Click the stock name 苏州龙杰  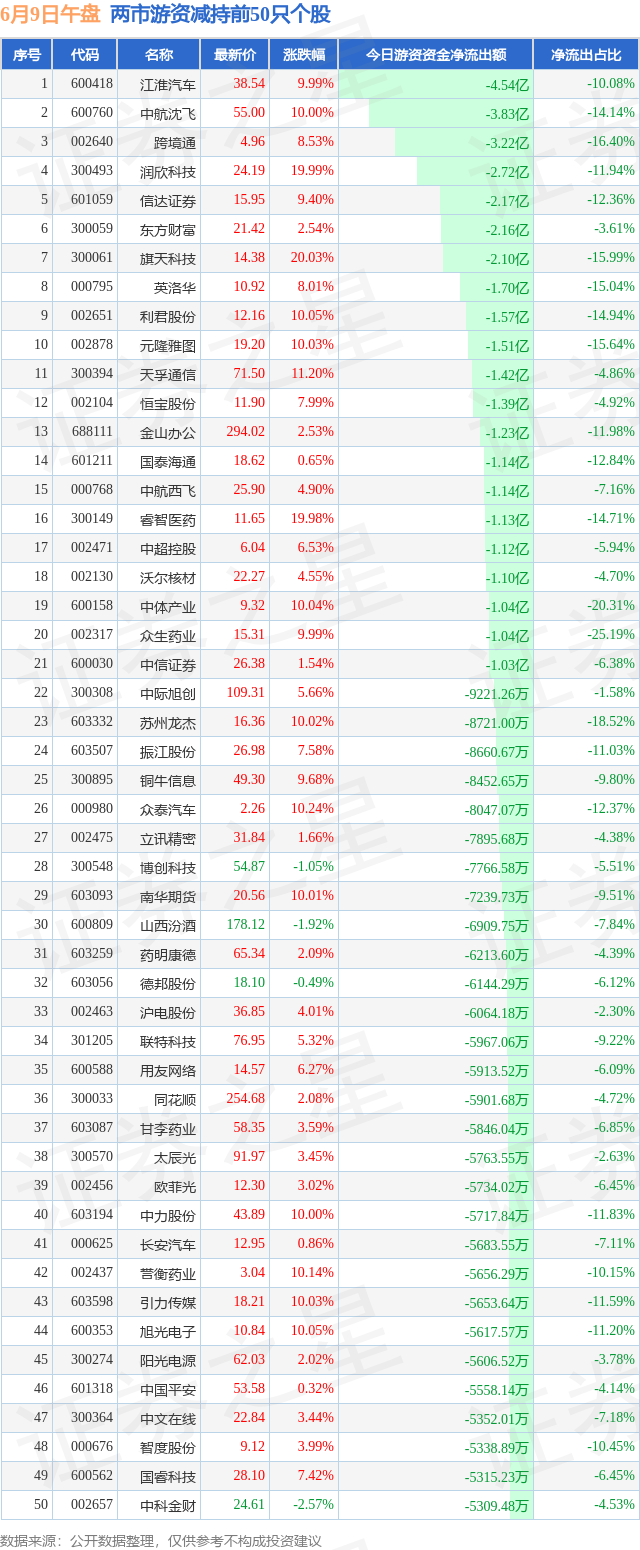pyautogui.click(x=168, y=723)
